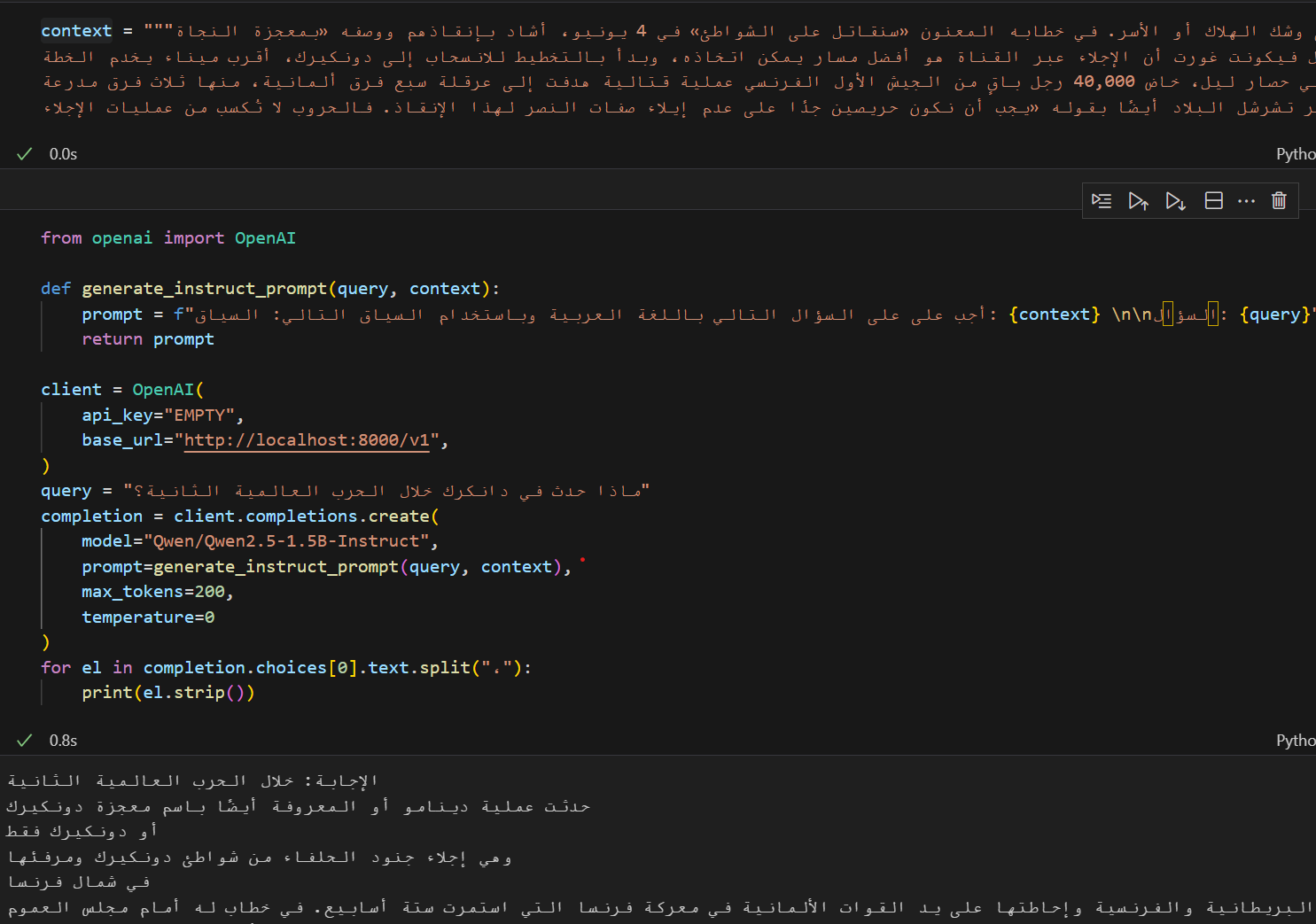Click the 'temperature=0' argument
Image resolution: width=1316 pixels, height=924 pixels.
[148, 617]
